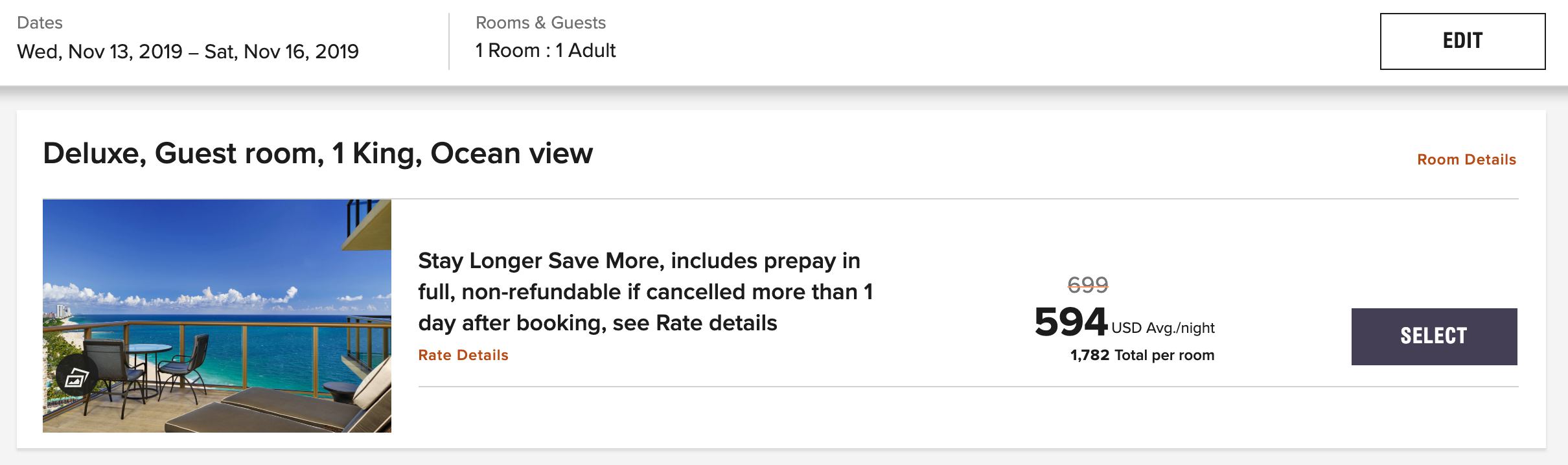Click the 1,782 total amount

click(x=1089, y=355)
